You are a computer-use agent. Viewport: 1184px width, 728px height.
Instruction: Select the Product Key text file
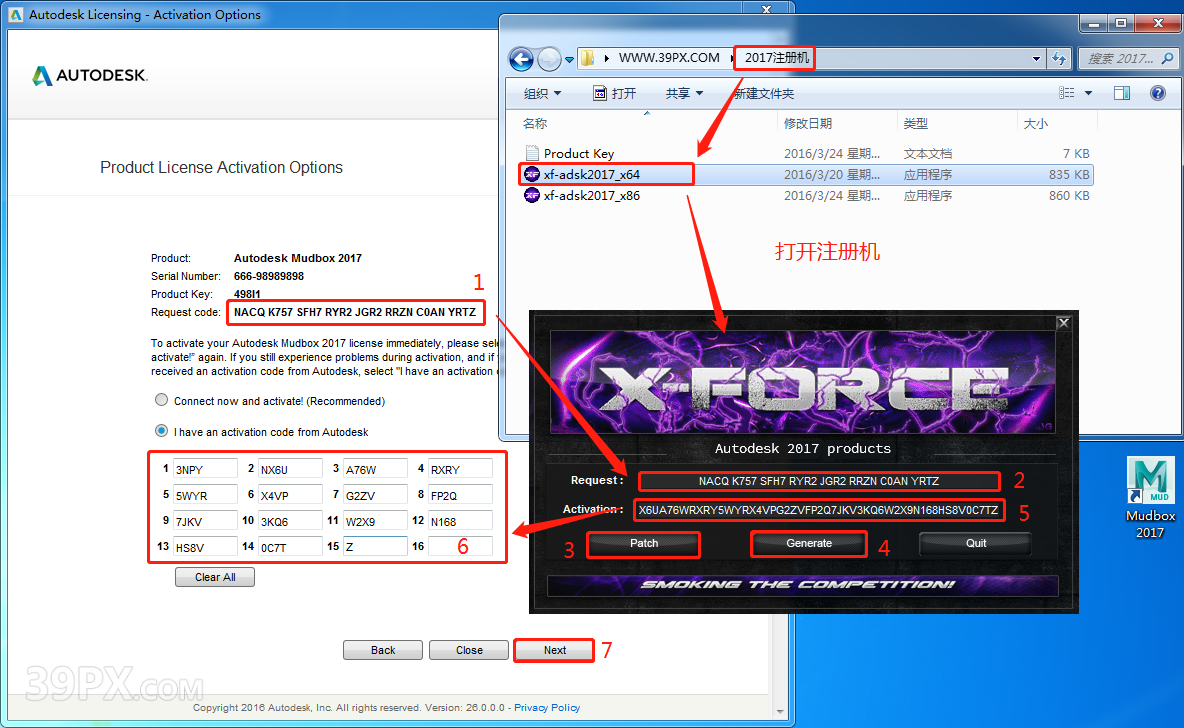[x=578, y=153]
